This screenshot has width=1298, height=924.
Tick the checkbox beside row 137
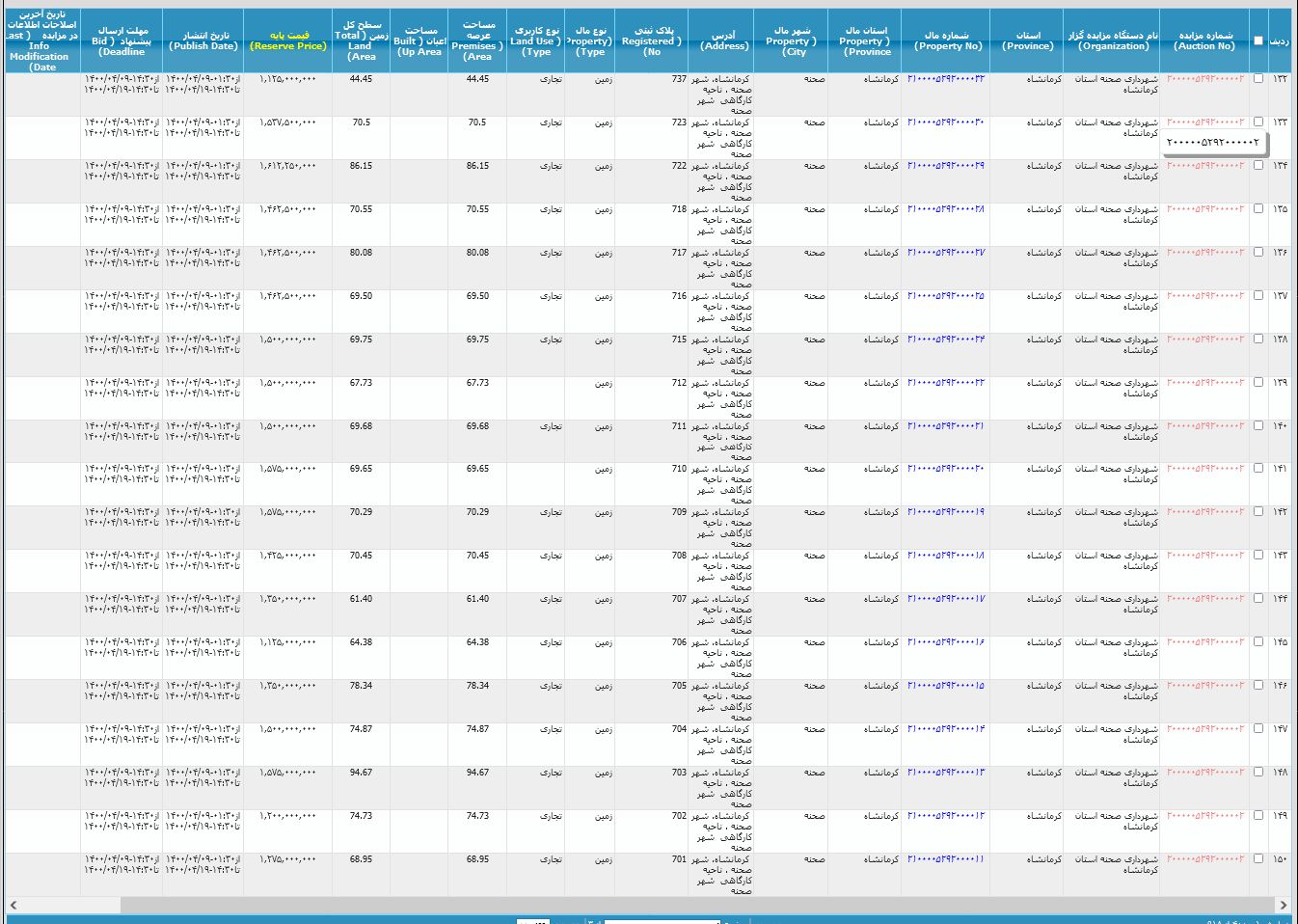[1258, 296]
